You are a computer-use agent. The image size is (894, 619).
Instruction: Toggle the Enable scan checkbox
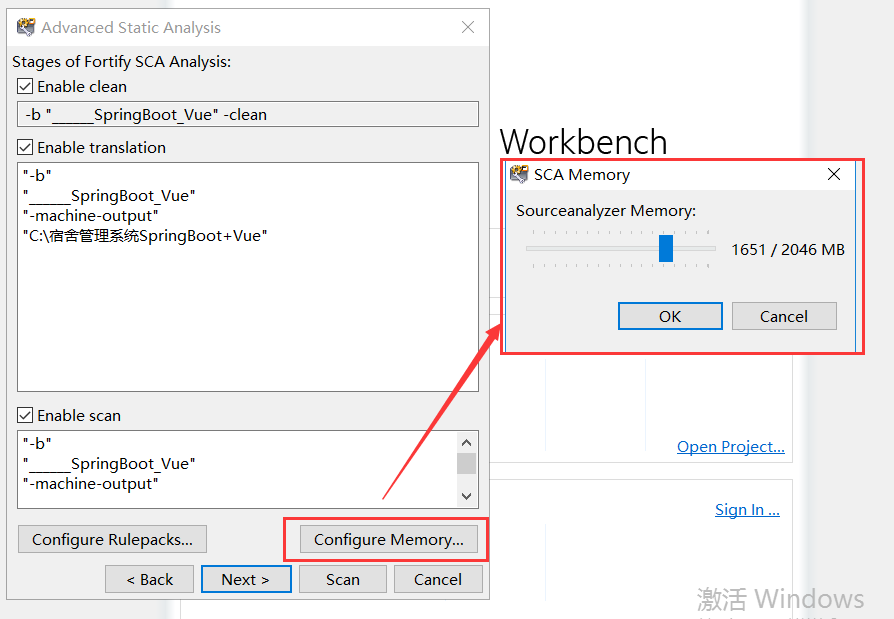point(25,416)
